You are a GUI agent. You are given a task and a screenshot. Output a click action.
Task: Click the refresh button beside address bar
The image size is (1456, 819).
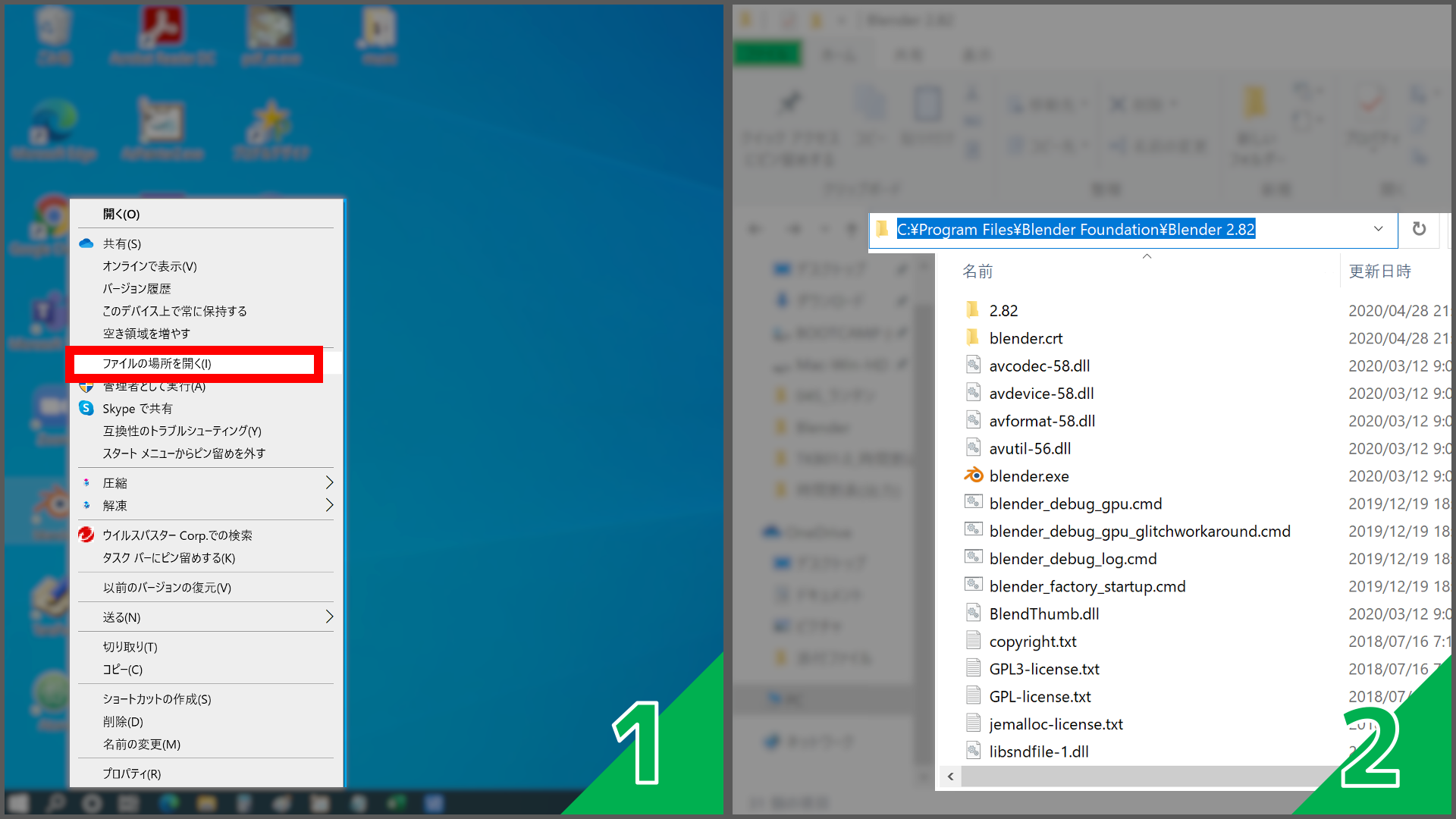(x=1419, y=229)
